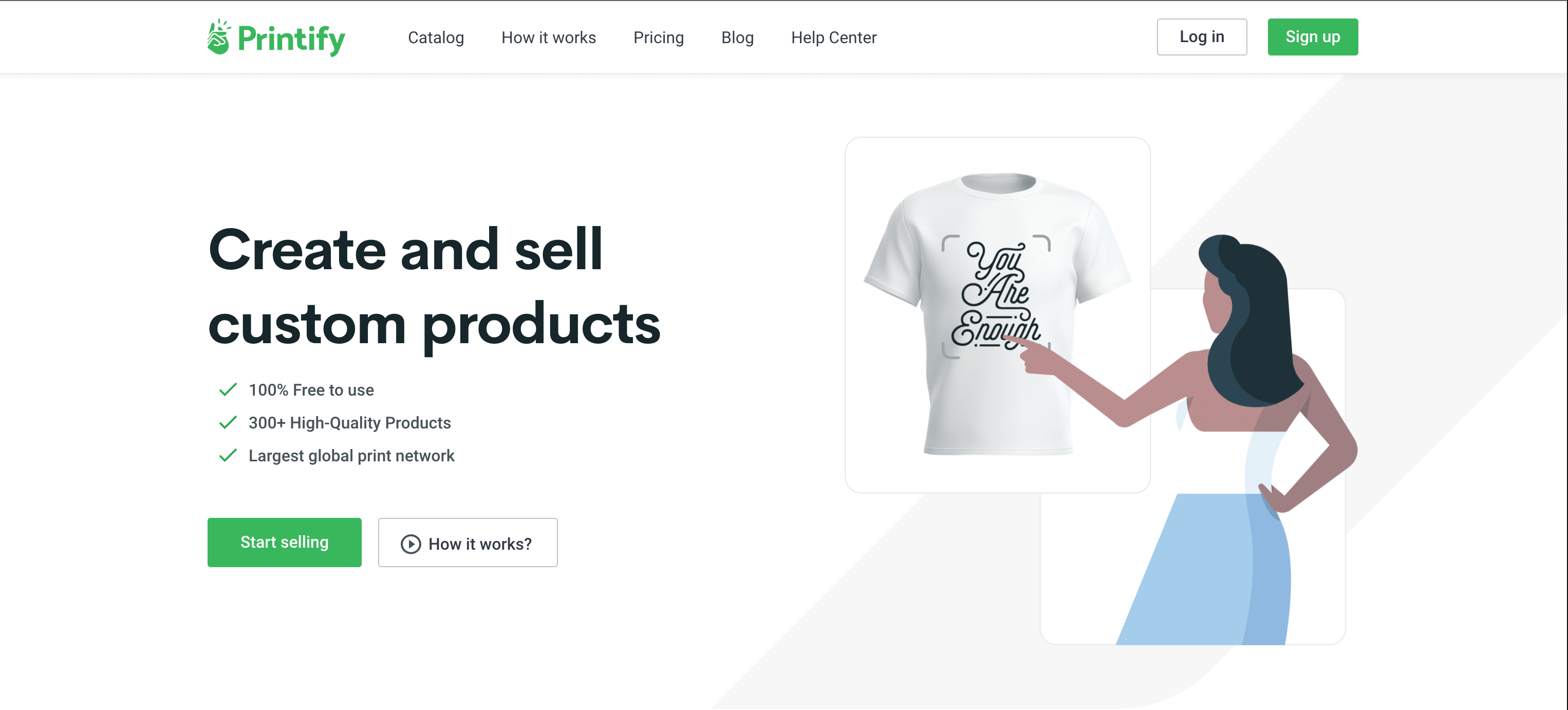Click the 300+ High-Quality Products text
Viewport: 1568px width, 710px height.
[x=349, y=423]
